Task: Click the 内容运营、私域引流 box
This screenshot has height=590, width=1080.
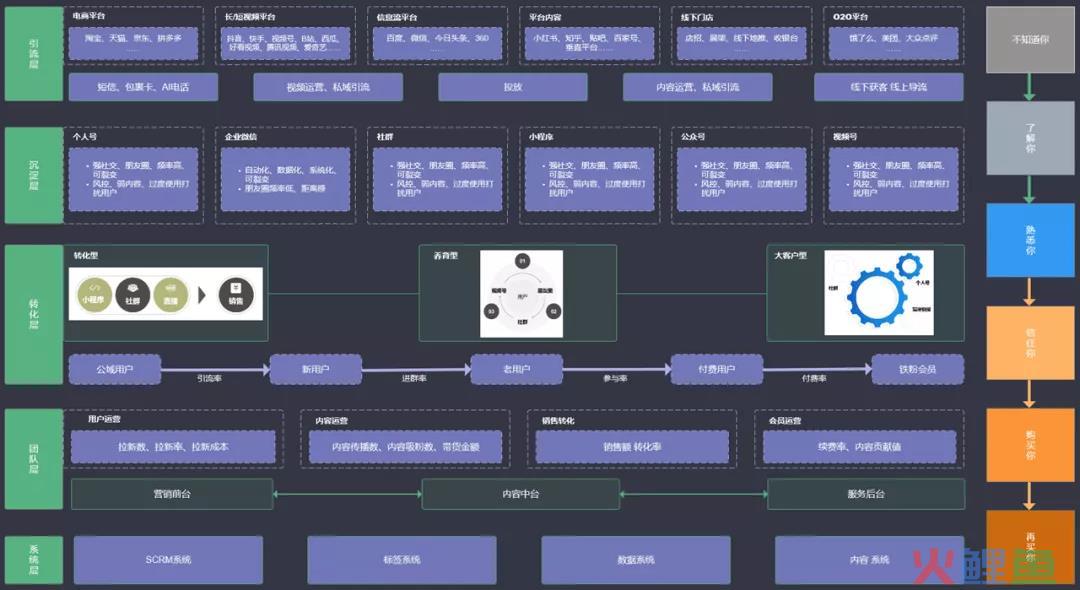Action: [698, 87]
